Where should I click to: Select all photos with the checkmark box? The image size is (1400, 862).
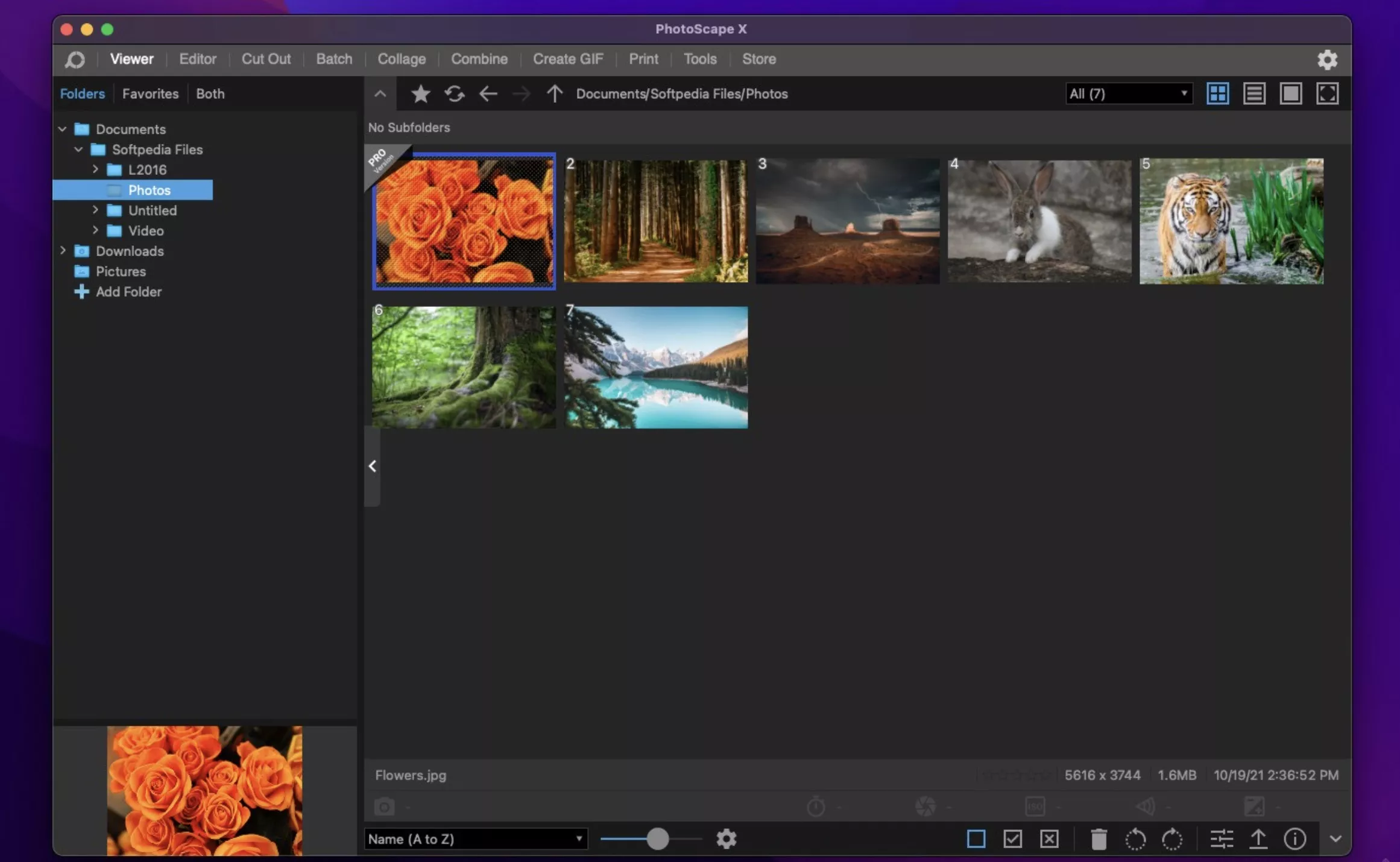(1012, 838)
